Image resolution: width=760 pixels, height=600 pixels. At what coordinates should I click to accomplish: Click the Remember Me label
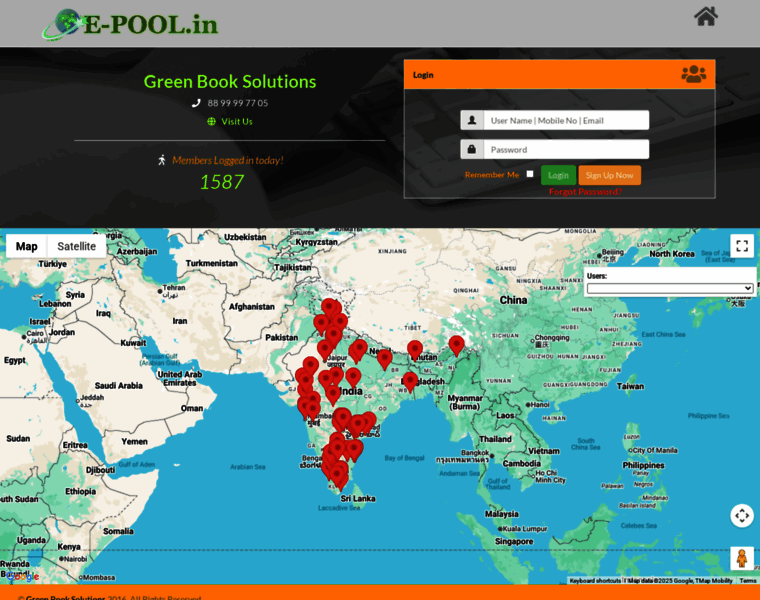492,174
